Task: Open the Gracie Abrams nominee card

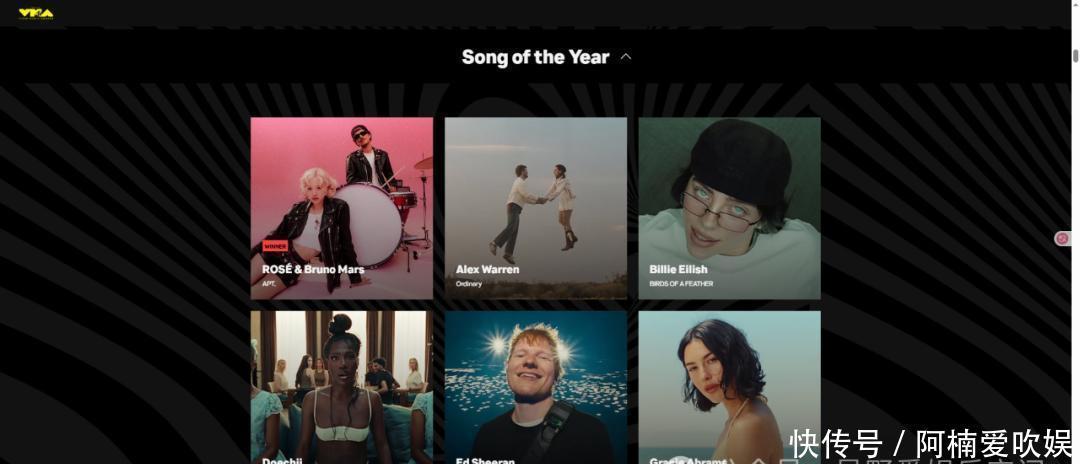Action: (729, 388)
